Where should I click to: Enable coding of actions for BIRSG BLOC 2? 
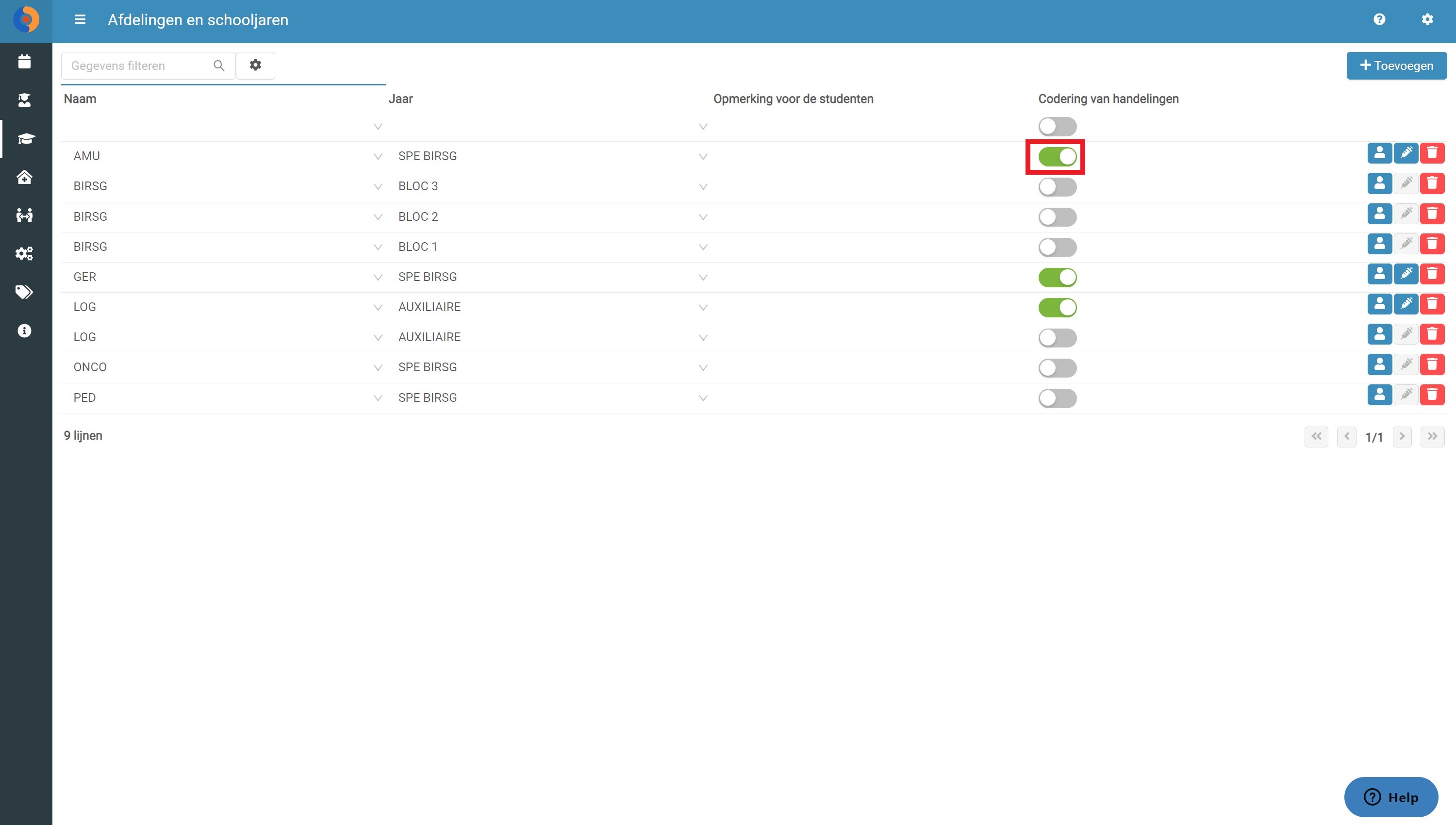click(x=1057, y=217)
